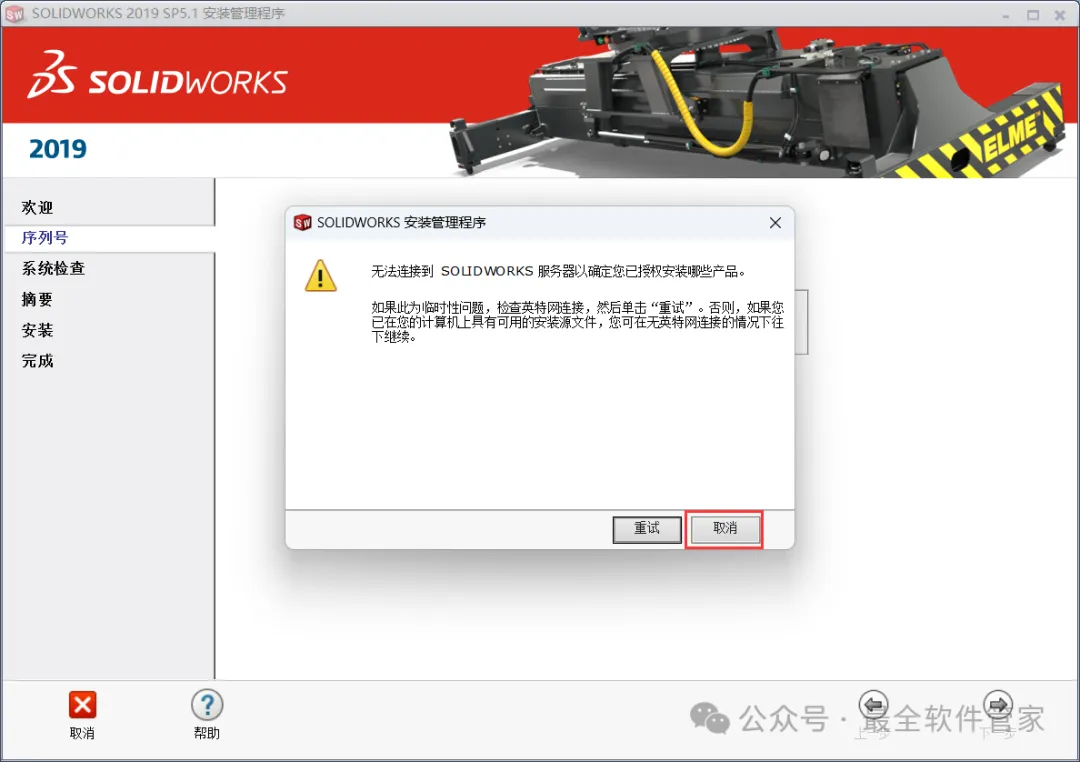Close the SOLIDWORKS 安装管理程序 dialog
Screen dimensions: 1080x762
pyautogui.click(x=775, y=223)
